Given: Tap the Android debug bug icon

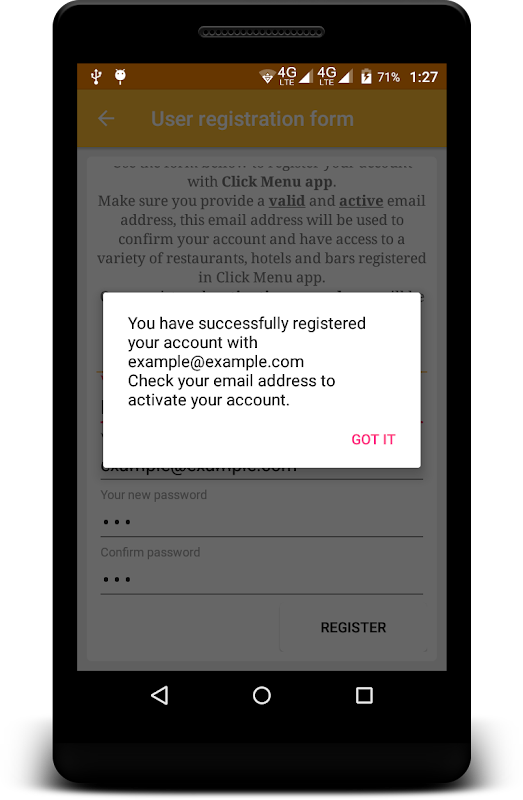Looking at the screenshot, I should (x=120, y=77).
